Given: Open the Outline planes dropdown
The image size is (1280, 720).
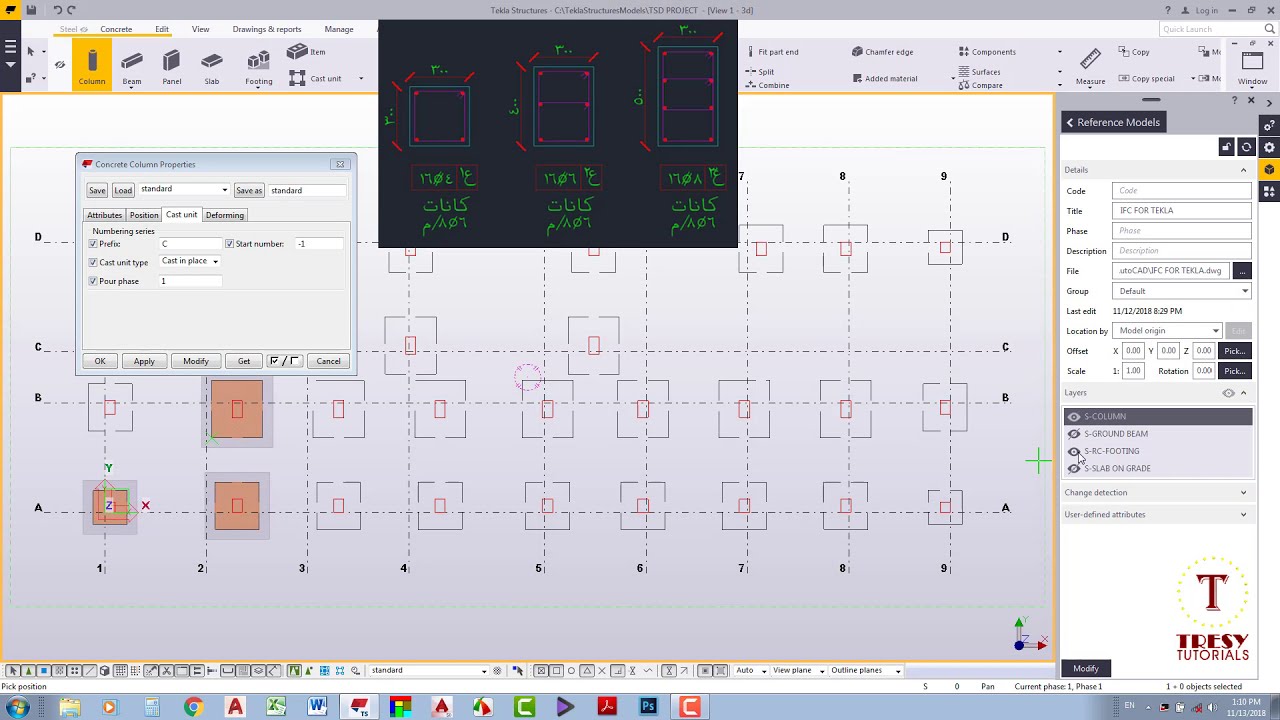Looking at the screenshot, I should click(866, 670).
